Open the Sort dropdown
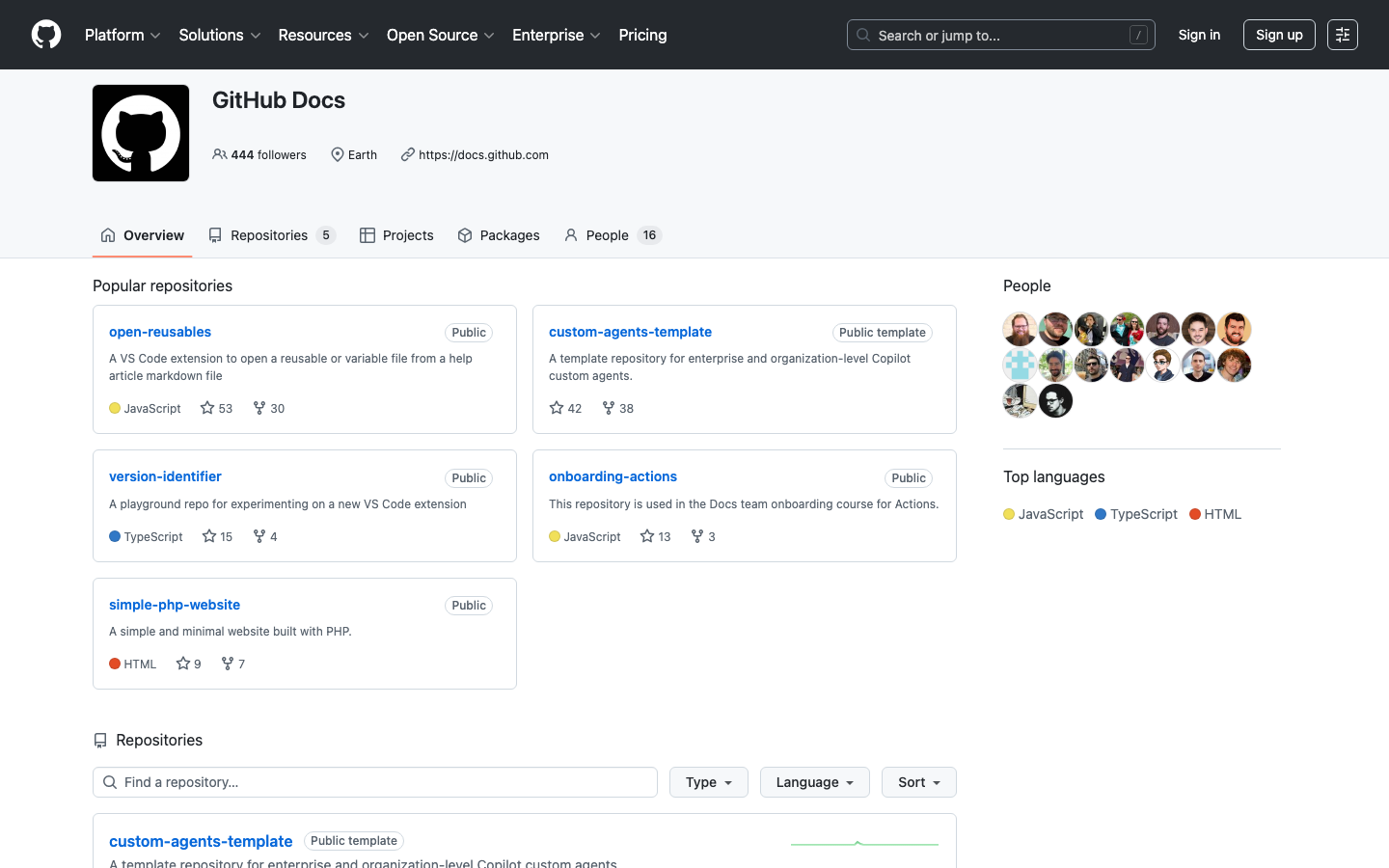1389x868 pixels. [x=919, y=782]
